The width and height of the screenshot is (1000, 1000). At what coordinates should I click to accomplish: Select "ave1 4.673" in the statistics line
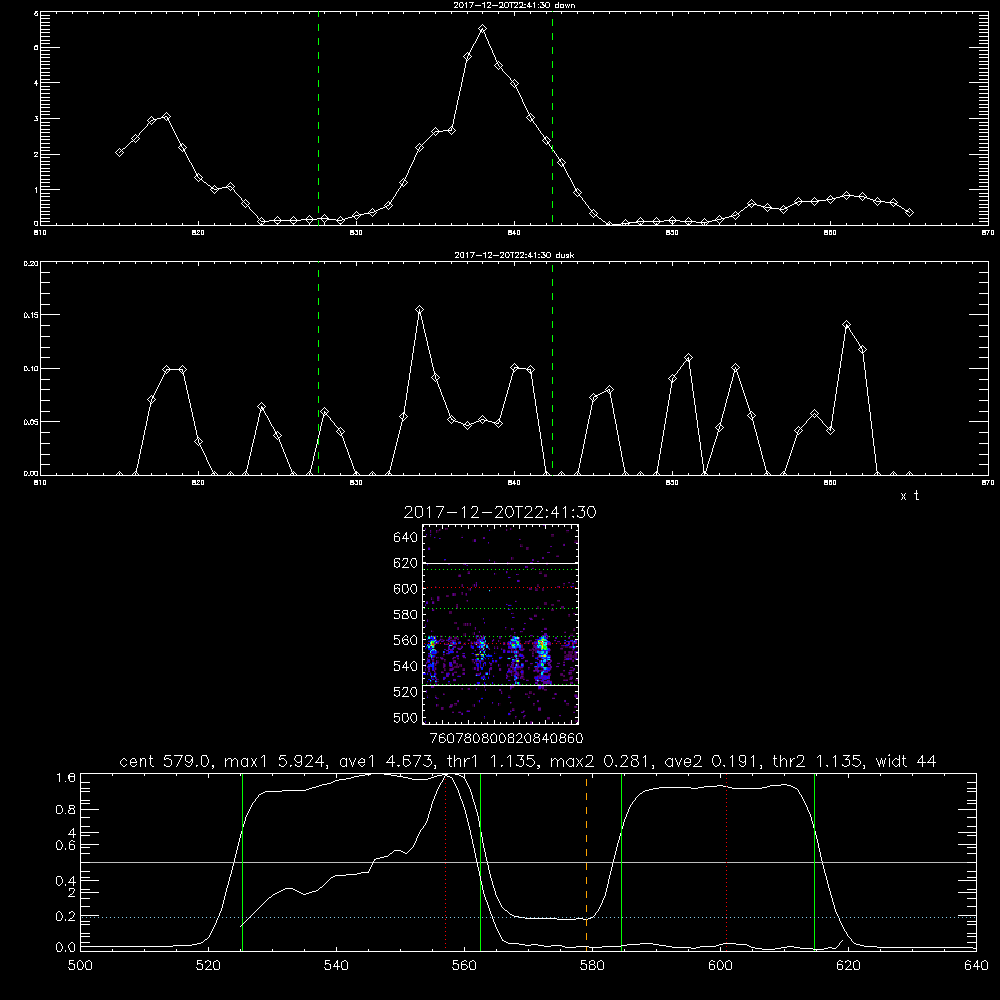(x=386, y=761)
